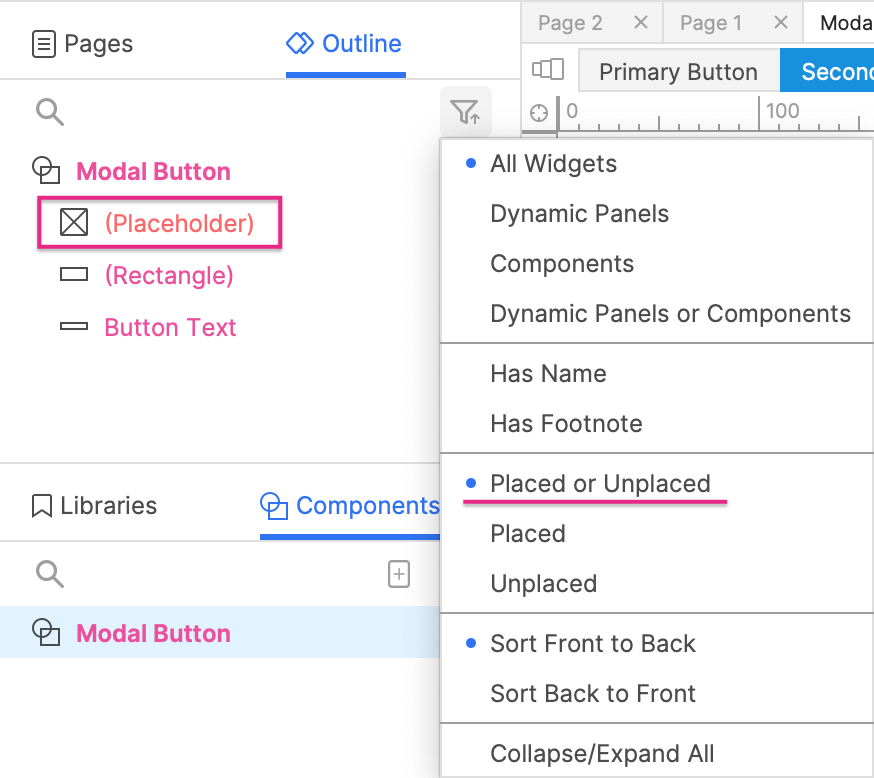Select the Unplaced filter option
Screen dimensions: 874x778
pos(543,584)
